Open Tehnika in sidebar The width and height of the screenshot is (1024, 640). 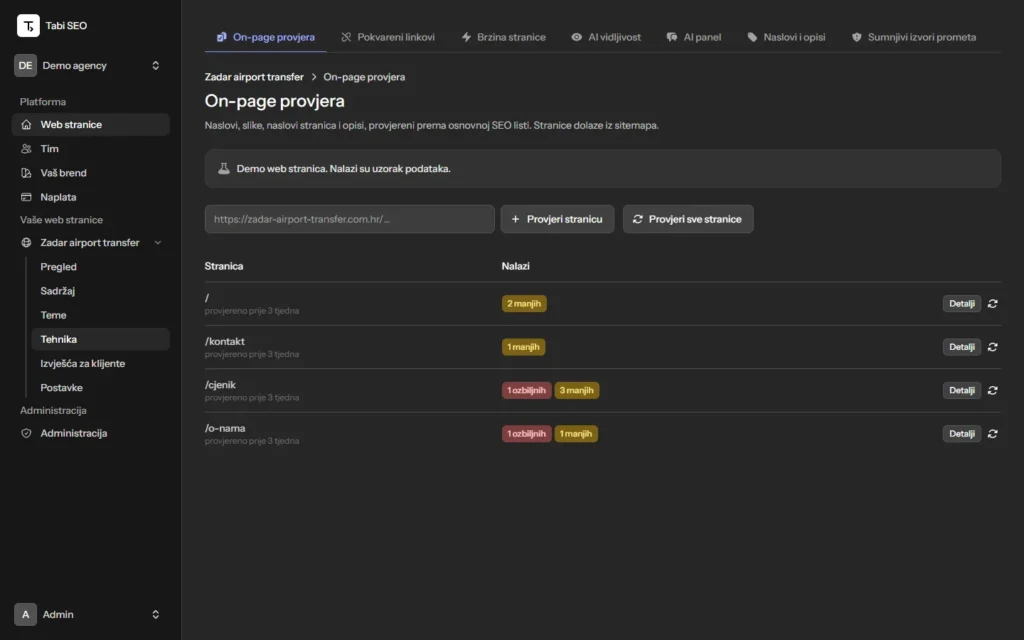coord(101,340)
